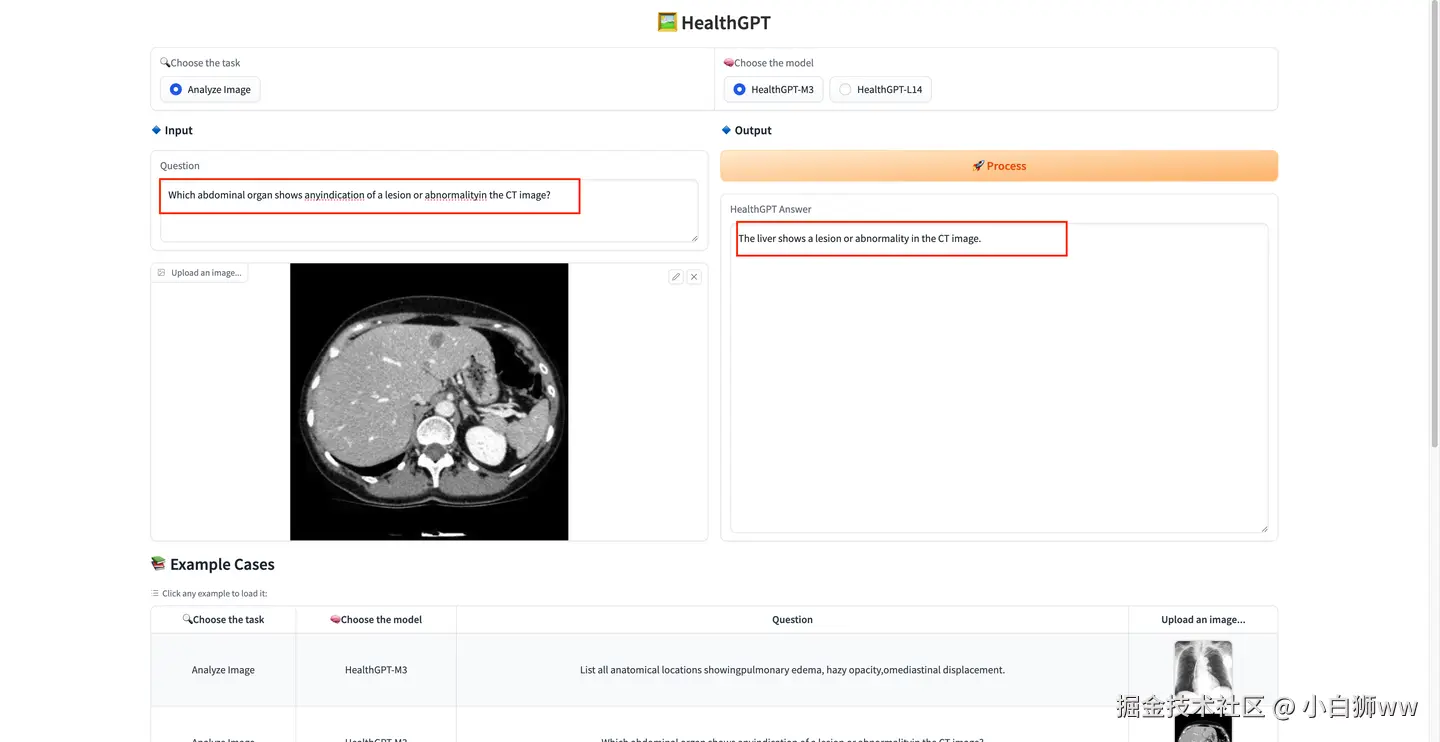The width and height of the screenshot is (1440, 742).
Task: Click the Example Cases heading
Action: click(212, 564)
